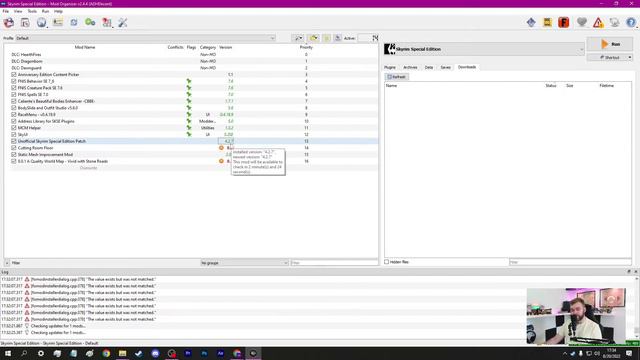640x360 pixels.
Task: Click the update-available icon on Cutting Room Floor
Action: (x=221, y=148)
